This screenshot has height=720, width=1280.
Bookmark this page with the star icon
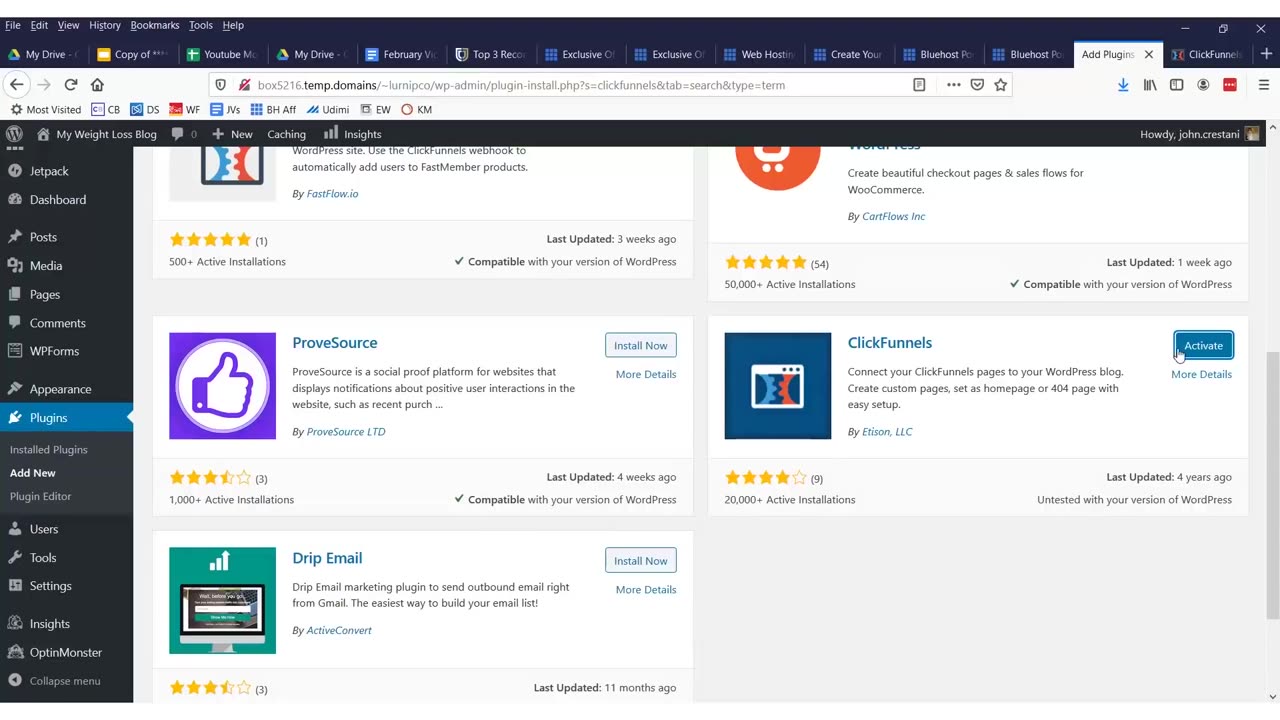tap(1000, 85)
